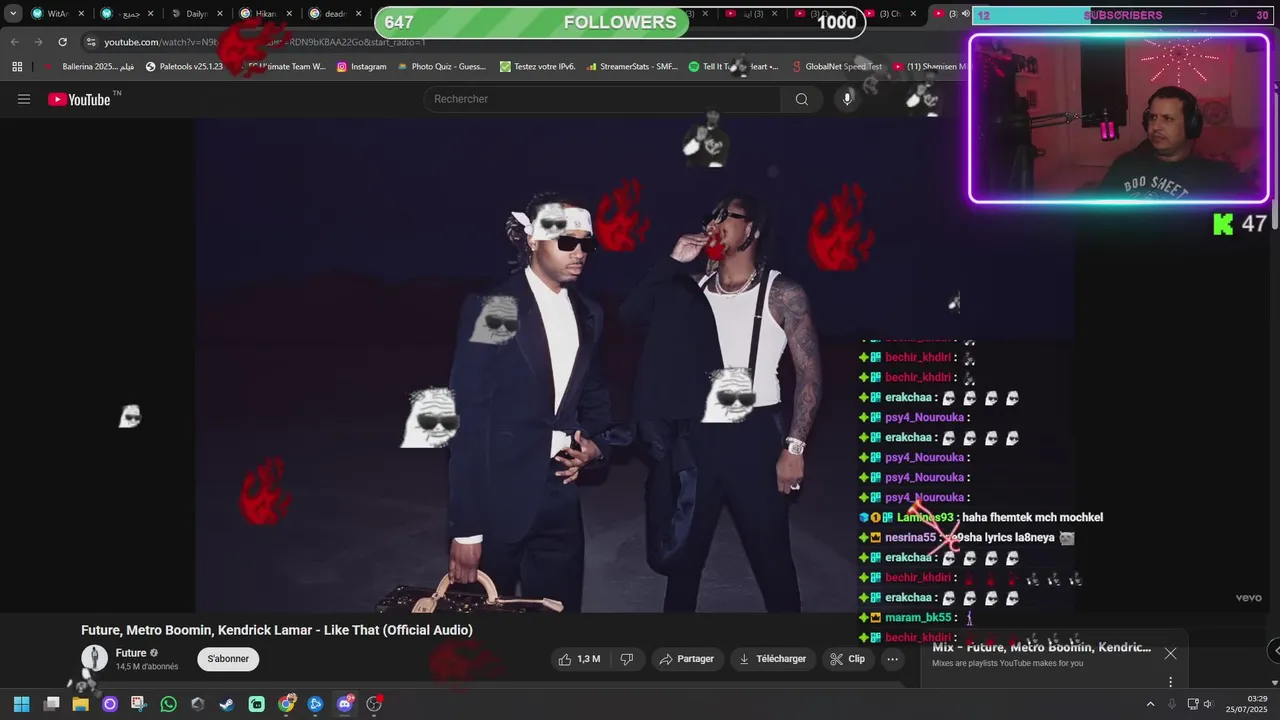Image resolution: width=1280 pixels, height=720 pixels.
Task: Click the album art video player
Action: coord(636,365)
